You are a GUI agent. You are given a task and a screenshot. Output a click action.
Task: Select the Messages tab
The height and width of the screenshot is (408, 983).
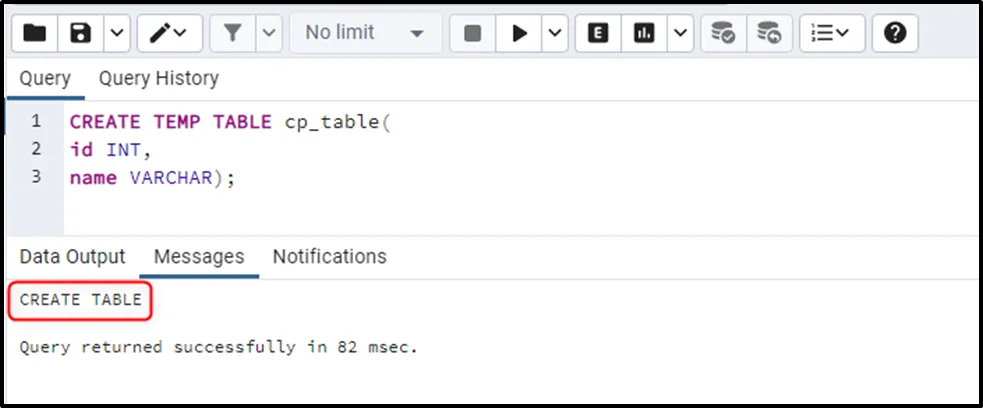199,257
